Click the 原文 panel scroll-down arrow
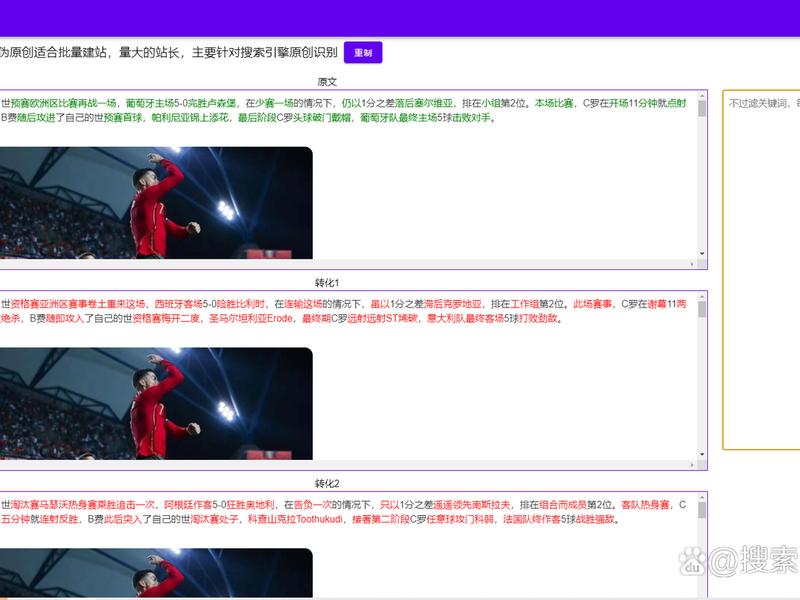 click(702, 254)
